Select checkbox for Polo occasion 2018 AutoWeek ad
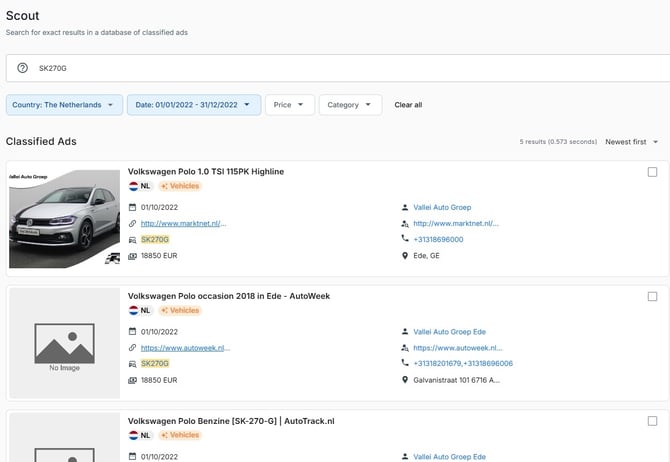The height and width of the screenshot is (462, 670). 652,296
